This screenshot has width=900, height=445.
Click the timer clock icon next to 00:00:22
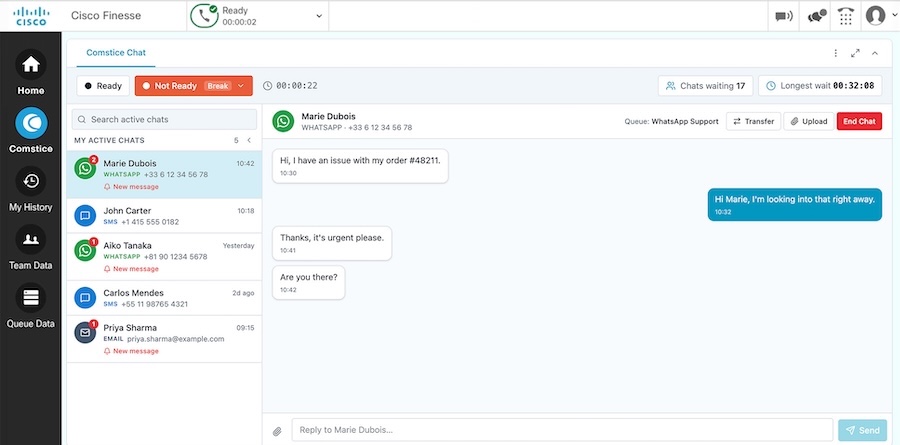click(267, 86)
